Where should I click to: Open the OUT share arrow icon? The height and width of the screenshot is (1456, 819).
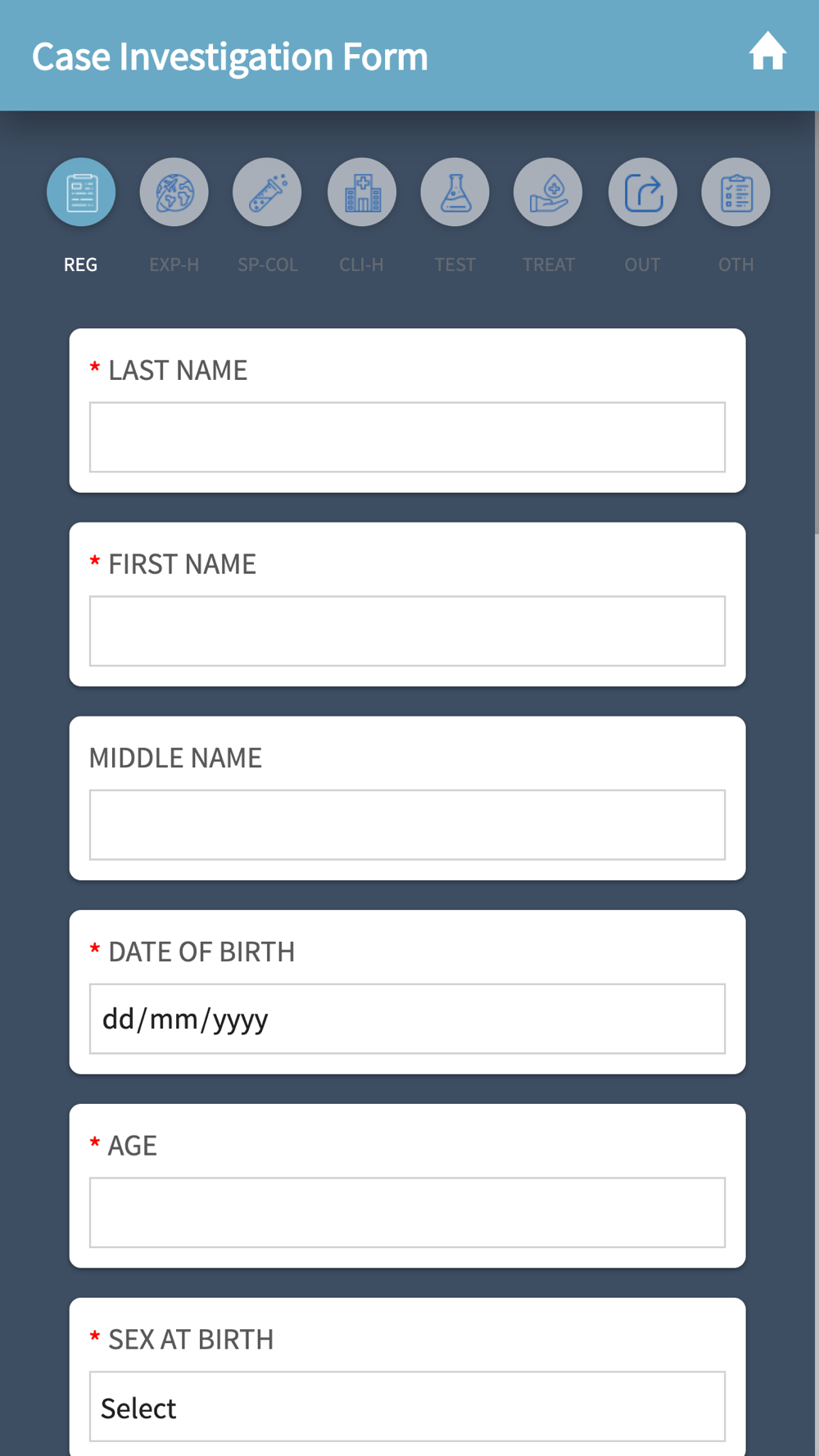(643, 192)
